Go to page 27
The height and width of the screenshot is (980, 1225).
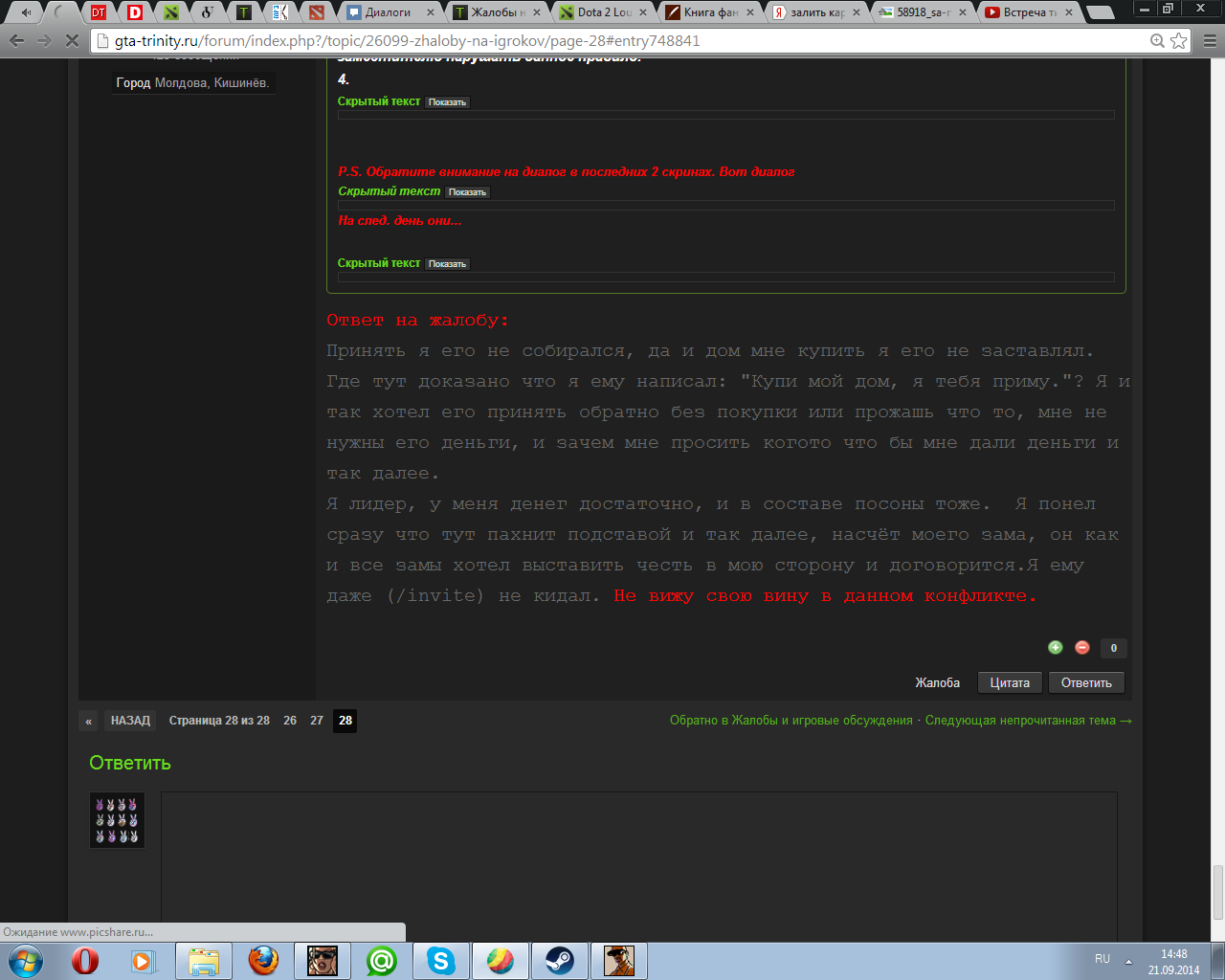coord(317,721)
